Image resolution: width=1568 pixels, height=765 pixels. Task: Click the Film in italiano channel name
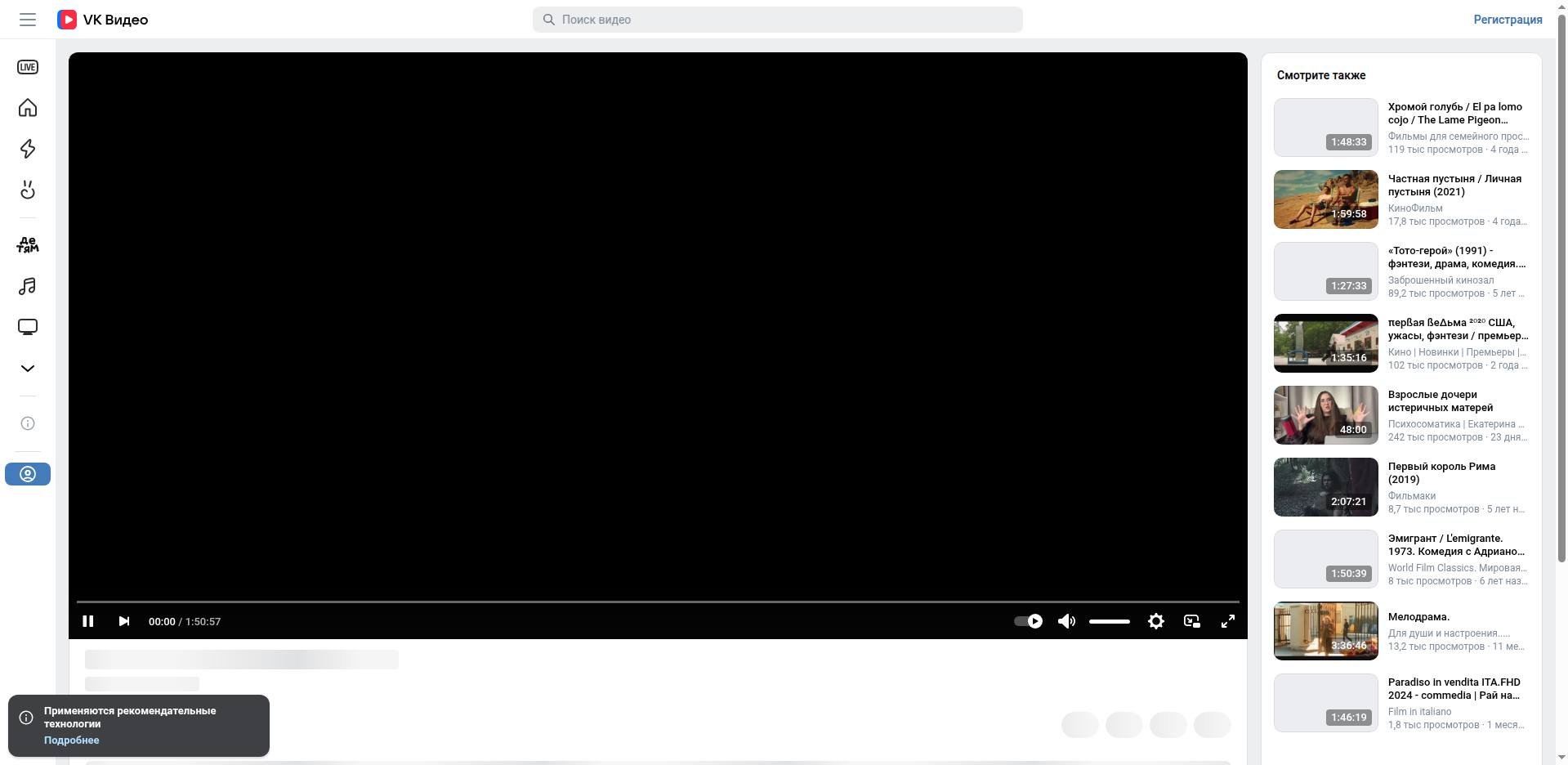tap(1420, 712)
